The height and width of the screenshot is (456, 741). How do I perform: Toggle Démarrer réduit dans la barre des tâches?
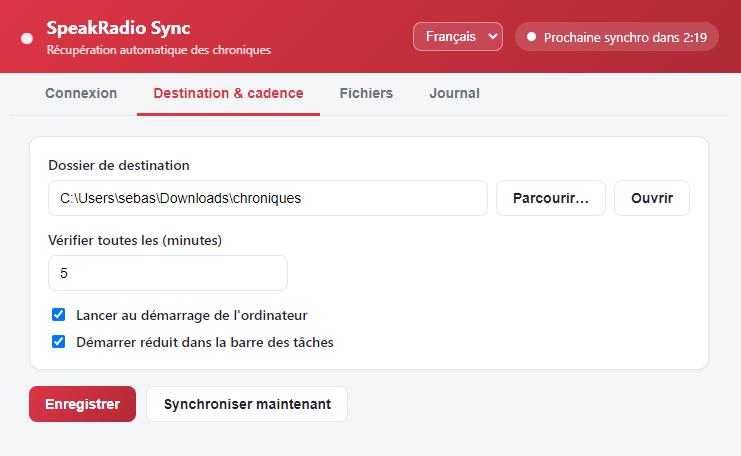pyautogui.click(x=59, y=342)
